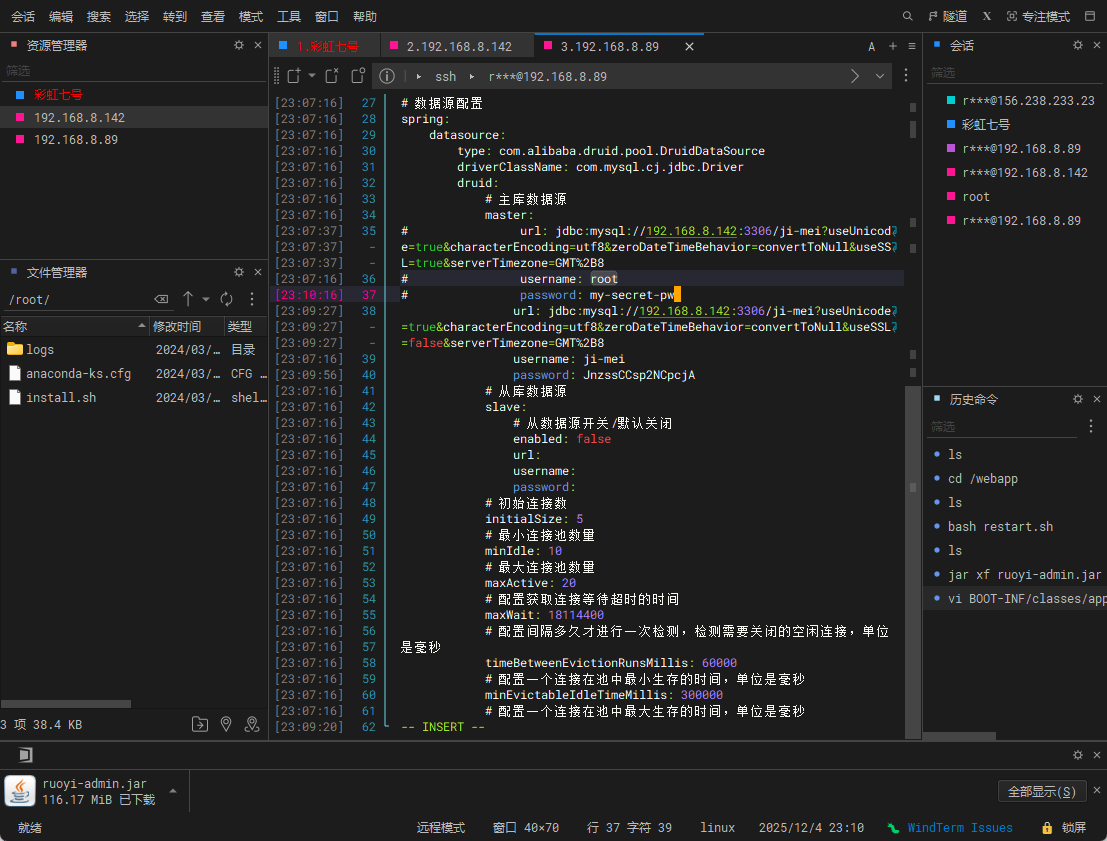Click the 历史命令 filter field
The height and width of the screenshot is (841, 1107).
pos(1003,427)
